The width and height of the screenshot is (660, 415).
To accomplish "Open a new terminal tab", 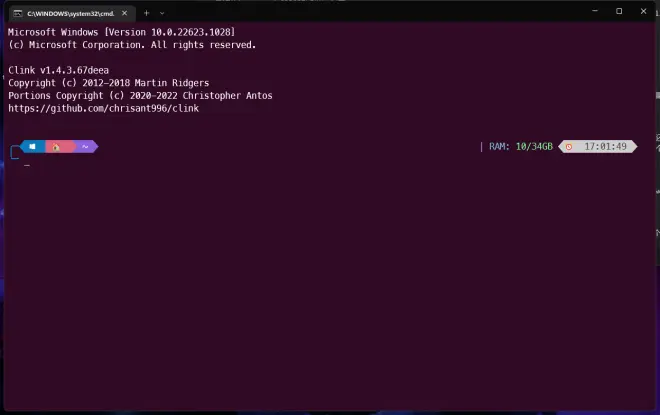I will point(146,13).
